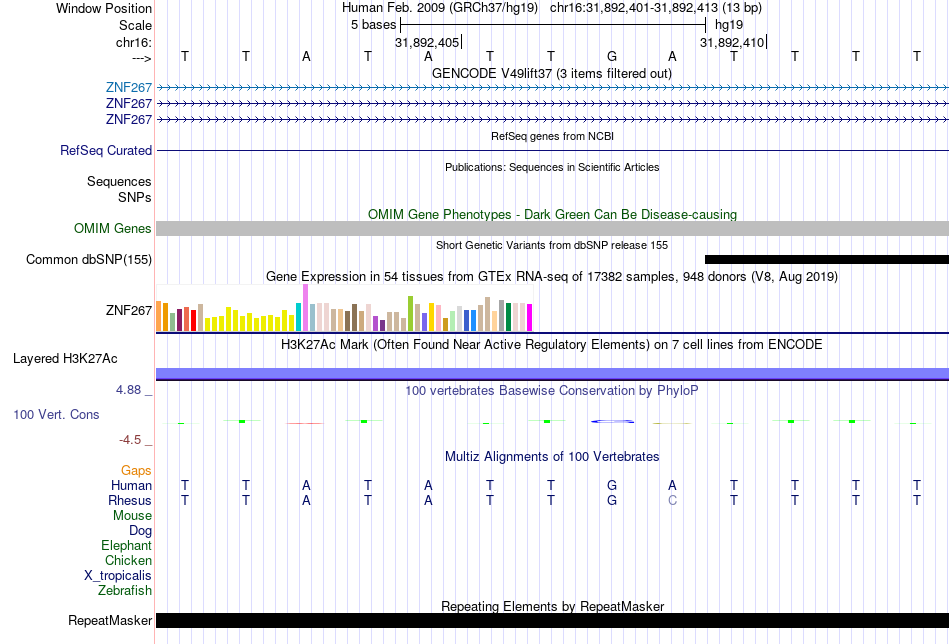Click the GTEx Gene Expression track title
The image size is (950, 644).
[x=552, y=277]
